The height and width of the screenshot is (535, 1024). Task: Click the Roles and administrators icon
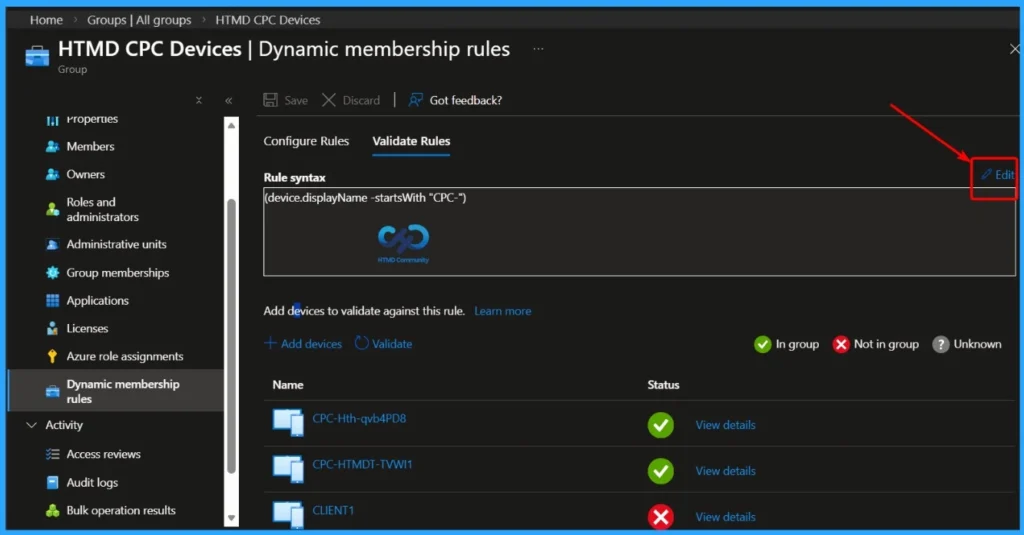click(52, 209)
